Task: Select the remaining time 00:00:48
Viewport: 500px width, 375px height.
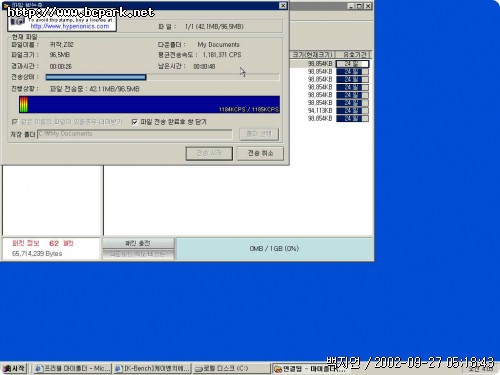Action: (x=204, y=66)
